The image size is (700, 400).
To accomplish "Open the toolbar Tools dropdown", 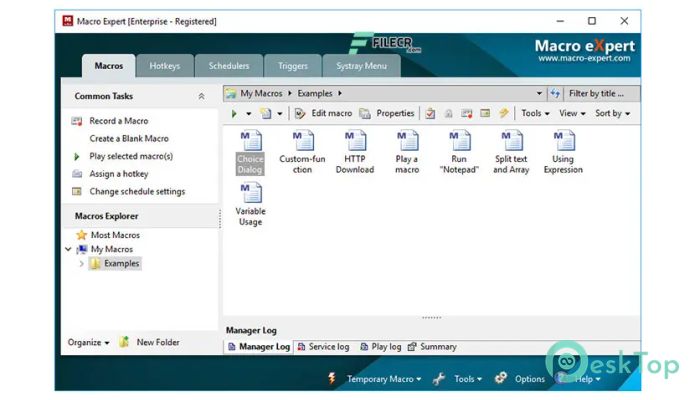I will 535,113.
